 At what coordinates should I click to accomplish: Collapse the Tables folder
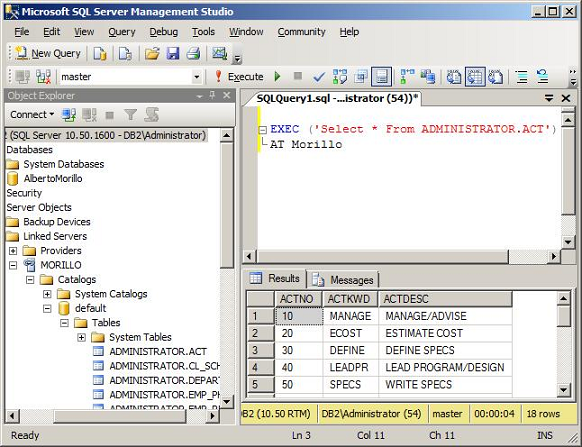[64, 323]
